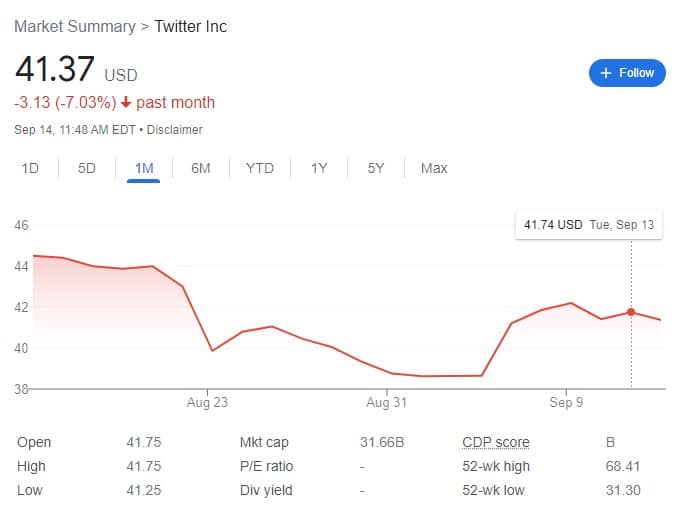Select the 1D time range tab
693x512 pixels.
(30, 168)
